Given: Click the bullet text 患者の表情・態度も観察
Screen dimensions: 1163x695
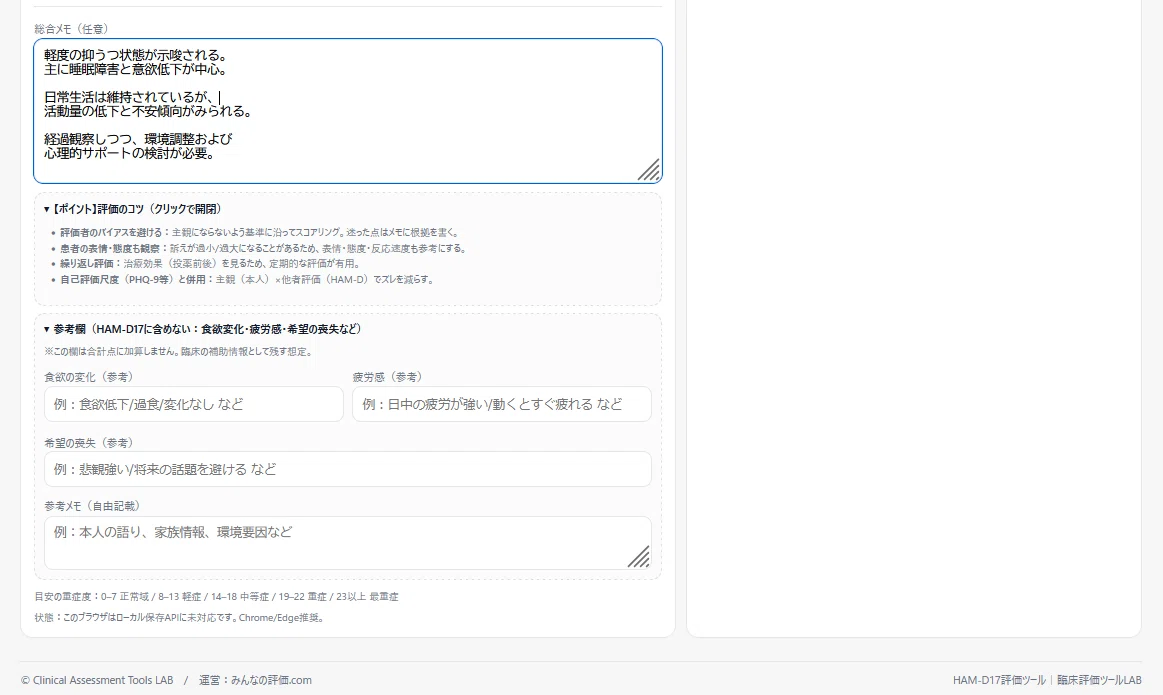Looking at the screenshot, I should (x=110, y=248).
